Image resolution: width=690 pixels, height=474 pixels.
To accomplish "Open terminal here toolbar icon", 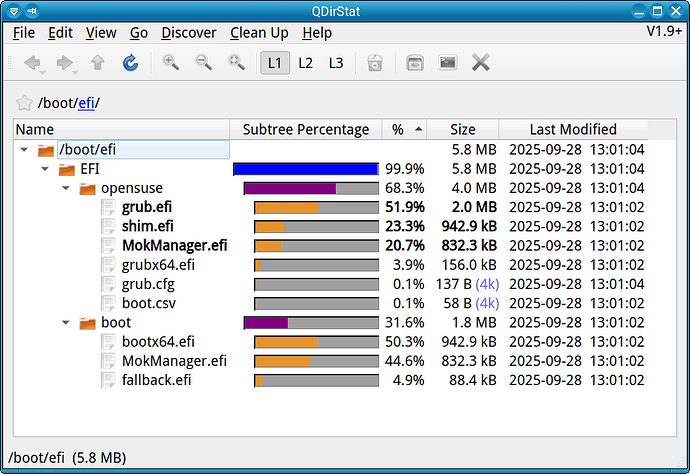I will coord(447,63).
